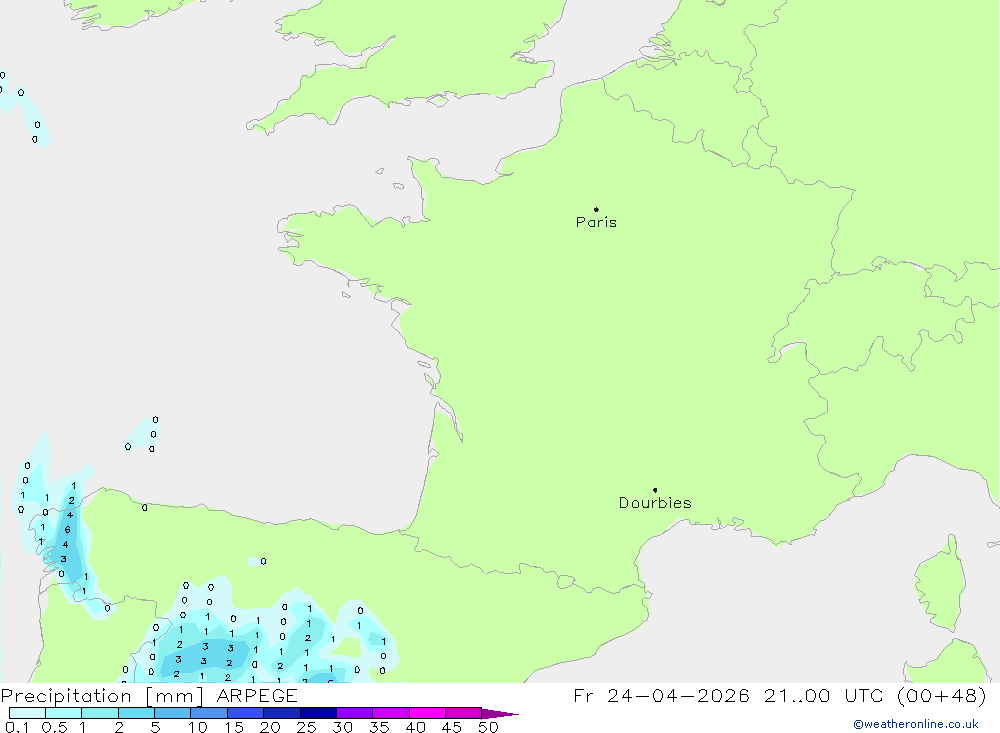
Task: Click the legend value label '0.1'
Action: tap(17, 727)
